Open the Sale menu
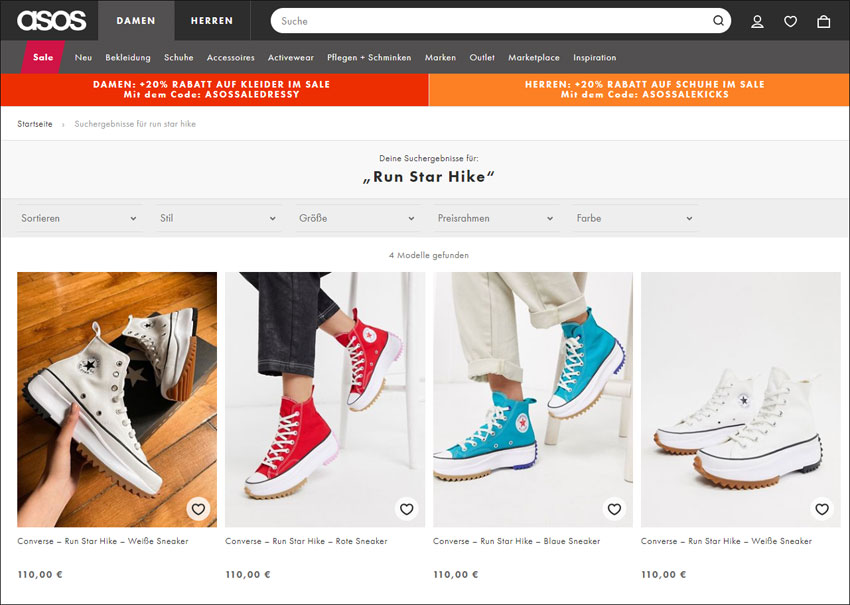This screenshot has height=605, width=850. [x=43, y=57]
